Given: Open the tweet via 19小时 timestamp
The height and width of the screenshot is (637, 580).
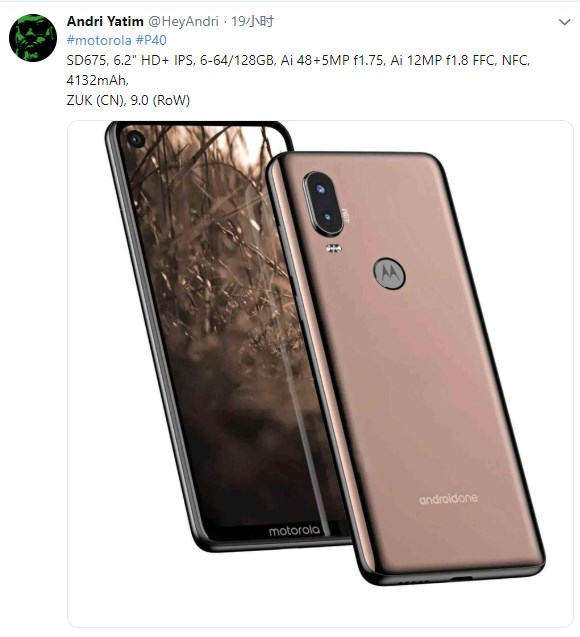Looking at the screenshot, I should (252, 21).
